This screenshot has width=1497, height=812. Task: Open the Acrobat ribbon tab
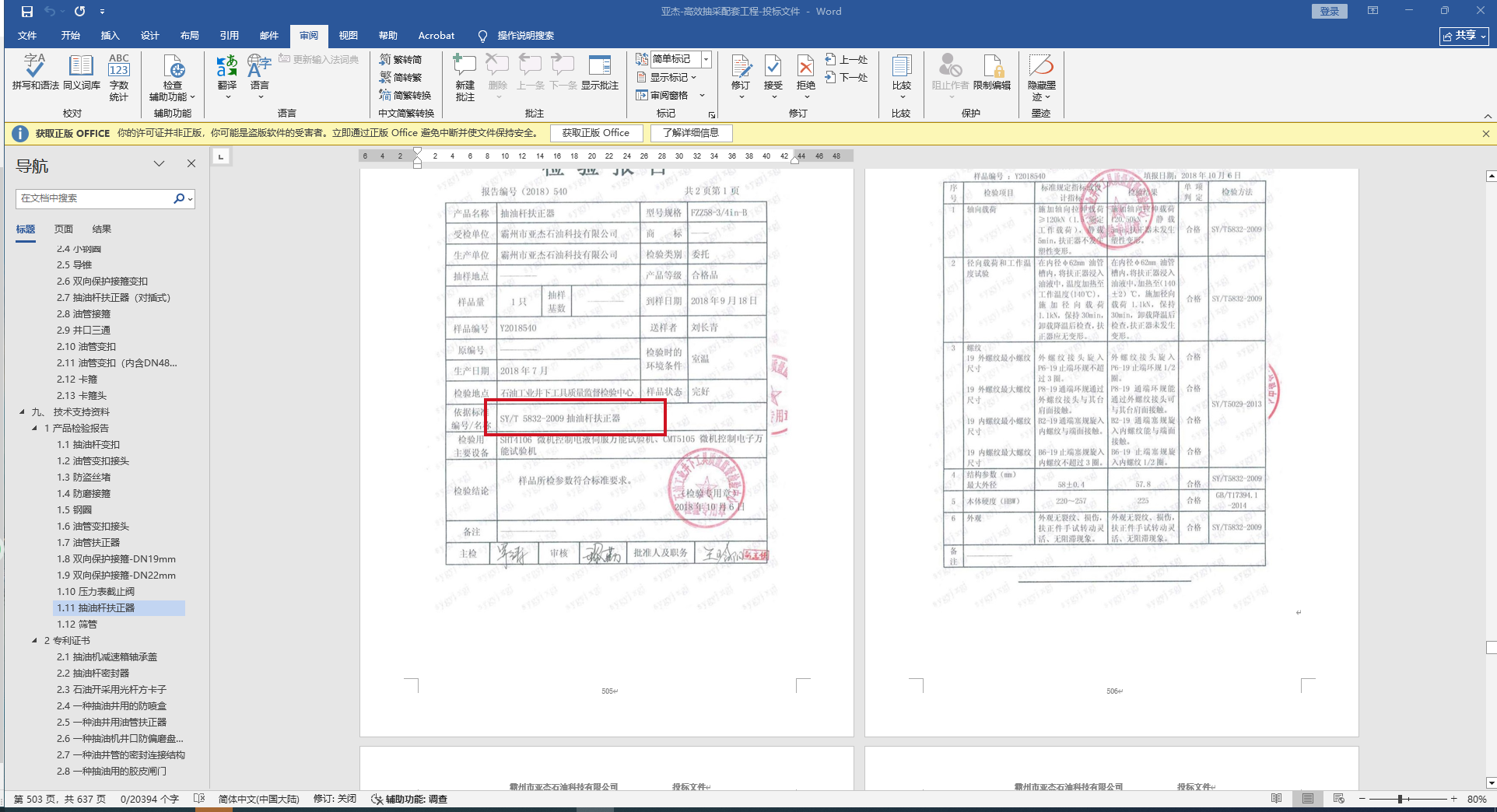[x=436, y=36]
